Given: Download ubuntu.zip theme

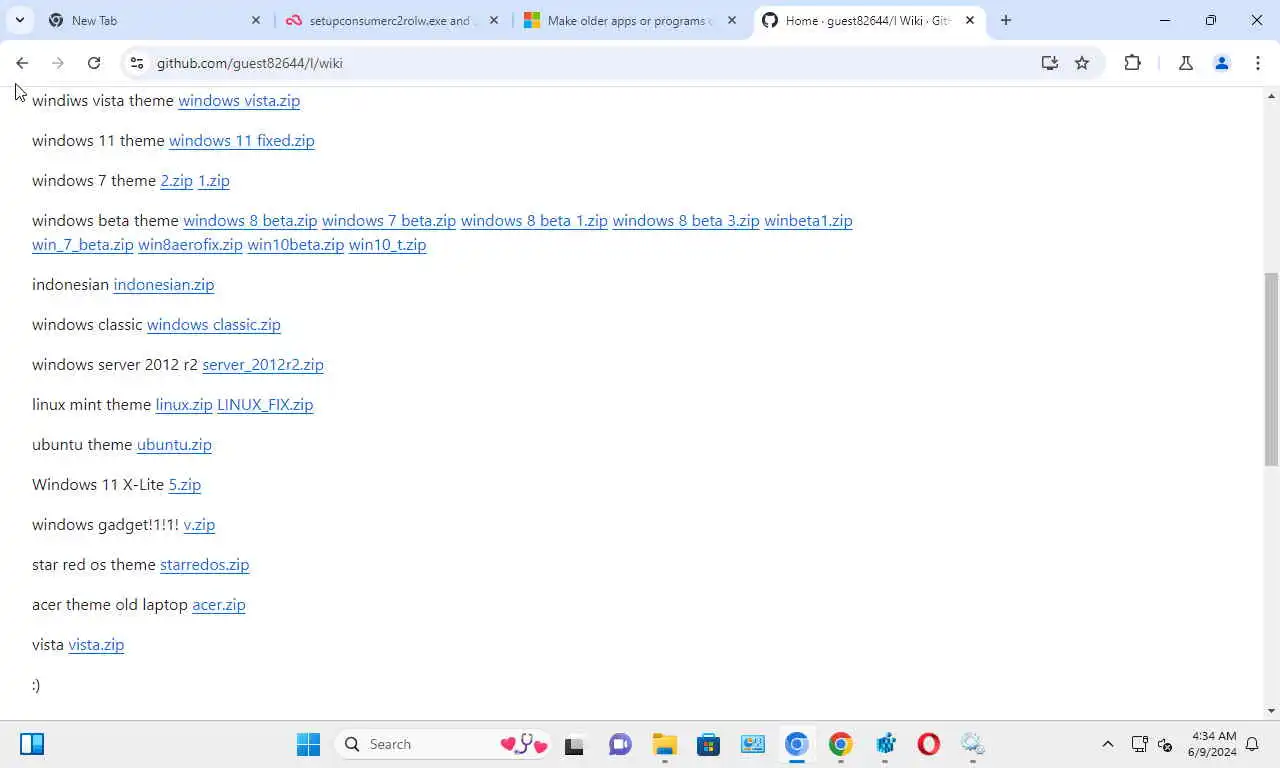Looking at the screenshot, I should tap(174, 445).
